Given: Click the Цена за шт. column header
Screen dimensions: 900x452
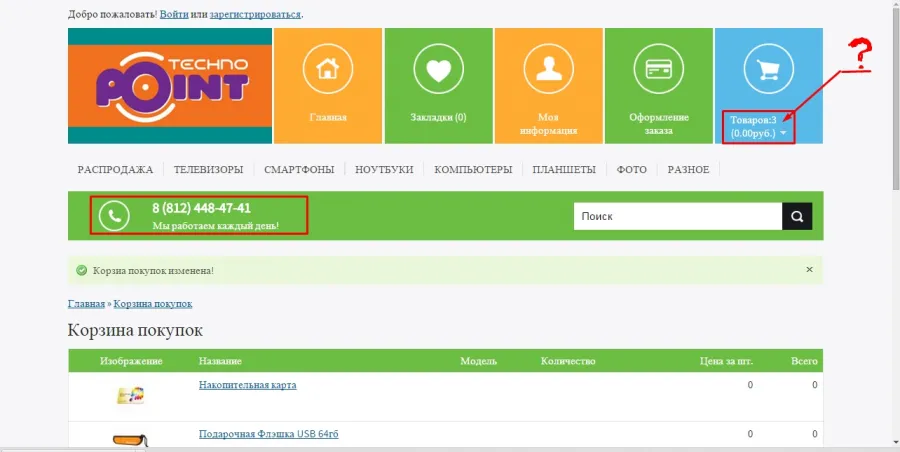Looking at the screenshot, I should (726, 361).
